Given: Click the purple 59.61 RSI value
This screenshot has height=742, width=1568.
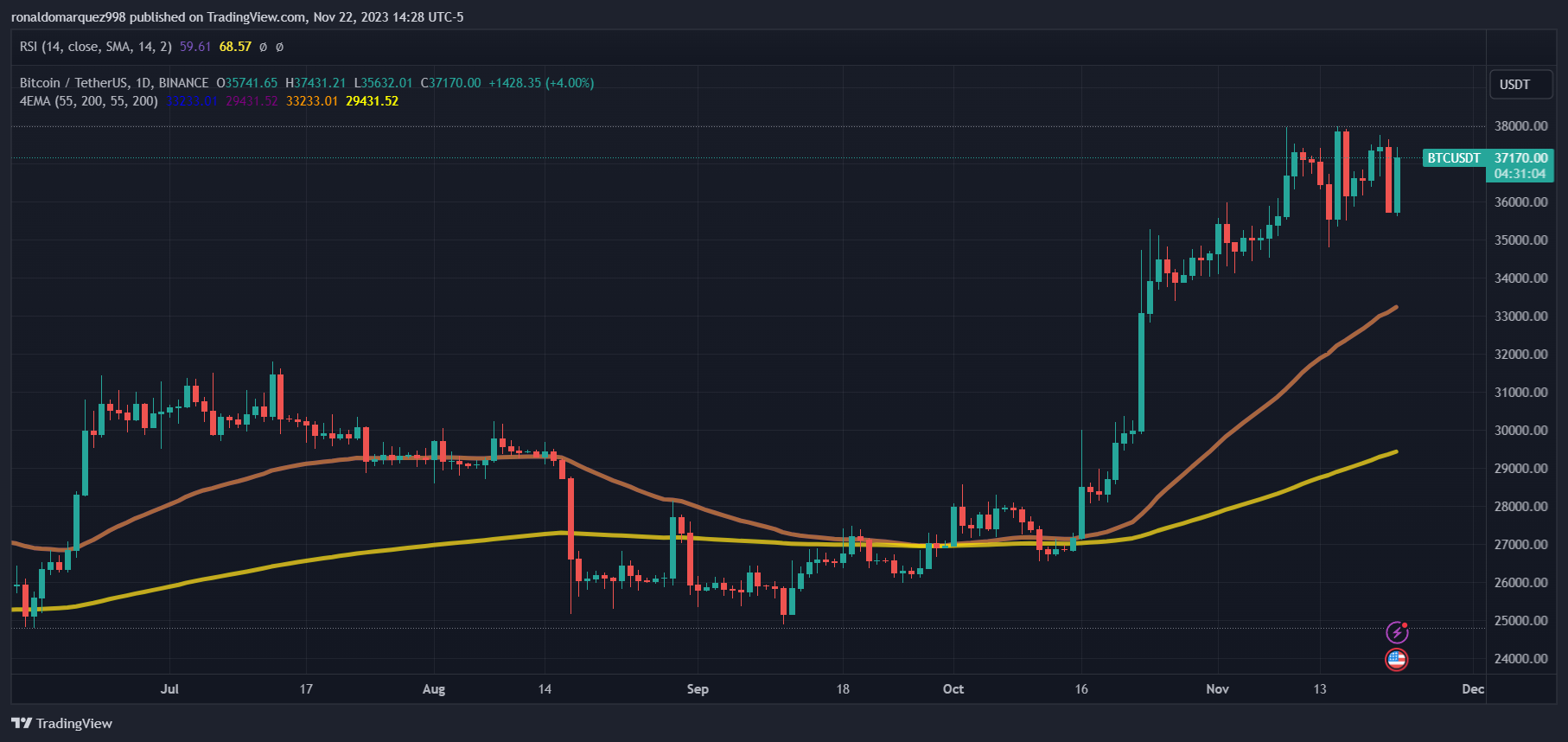Looking at the screenshot, I should point(195,47).
